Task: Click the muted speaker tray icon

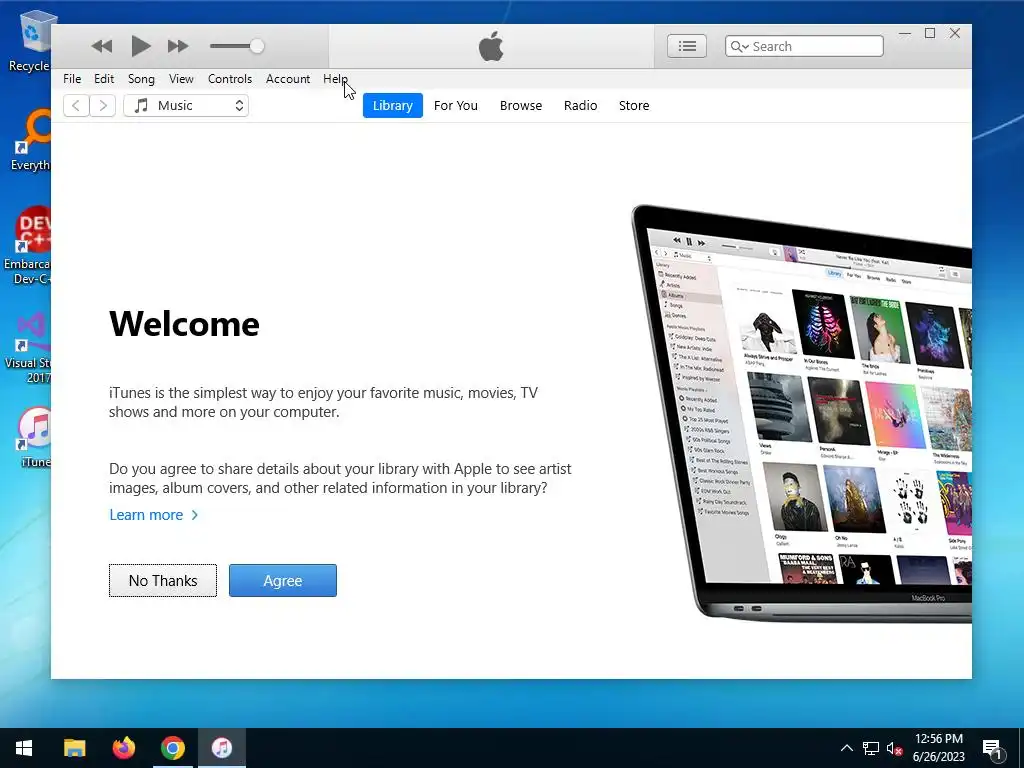Action: click(895, 748)
